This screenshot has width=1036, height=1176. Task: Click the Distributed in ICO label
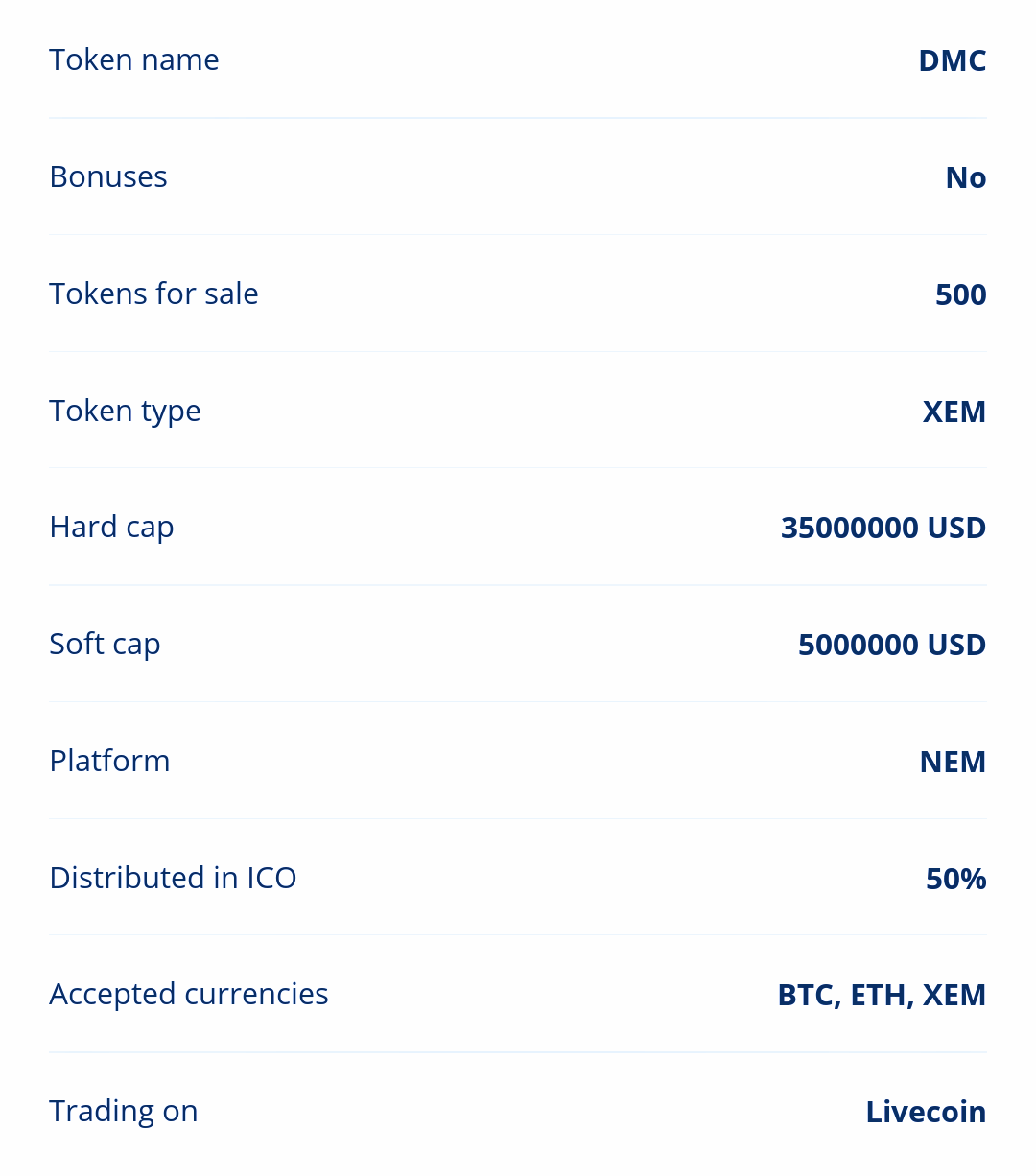tap(173, 878)
